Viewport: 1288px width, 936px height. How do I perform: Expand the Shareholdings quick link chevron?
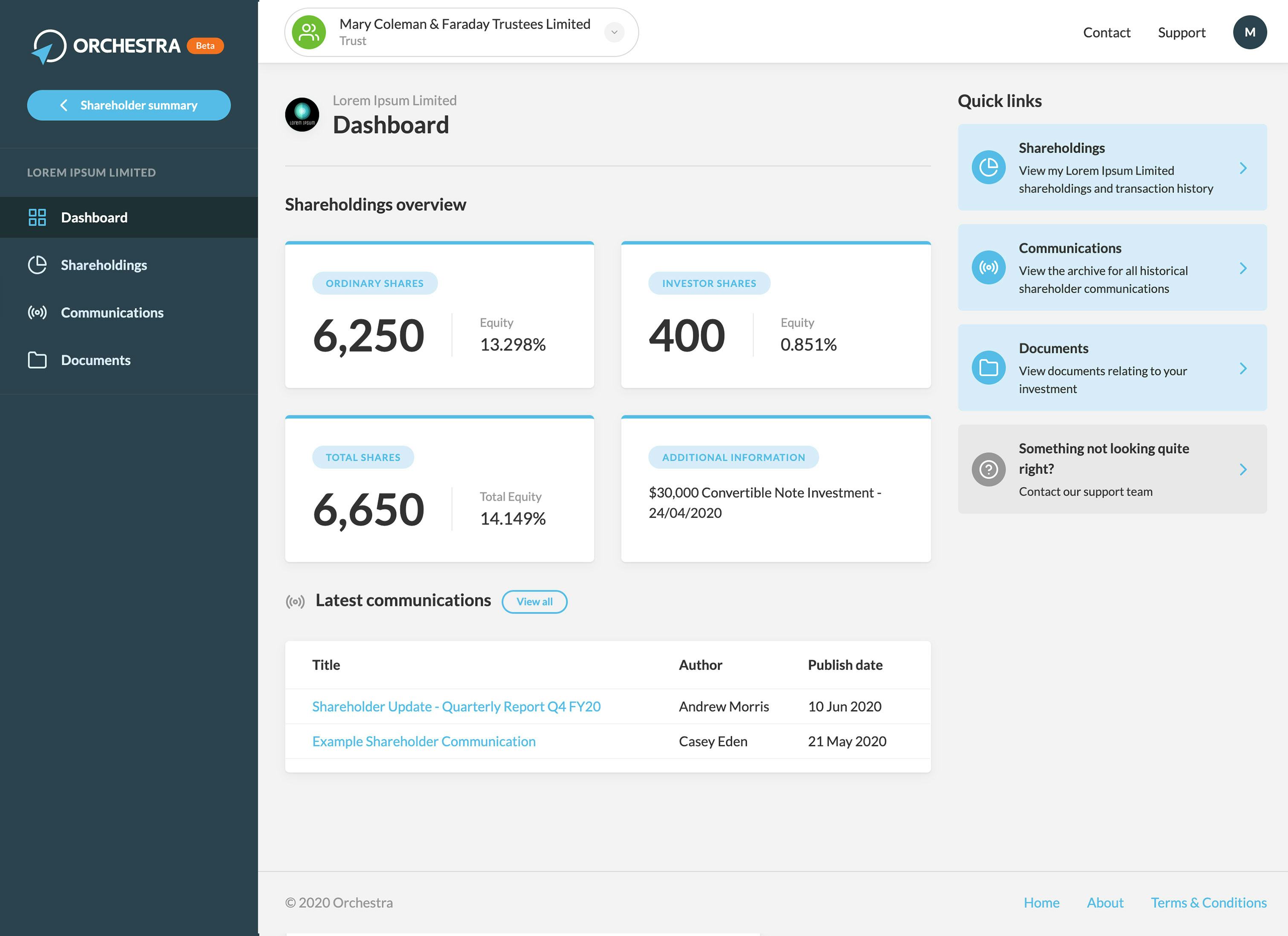pos(1244,168)
